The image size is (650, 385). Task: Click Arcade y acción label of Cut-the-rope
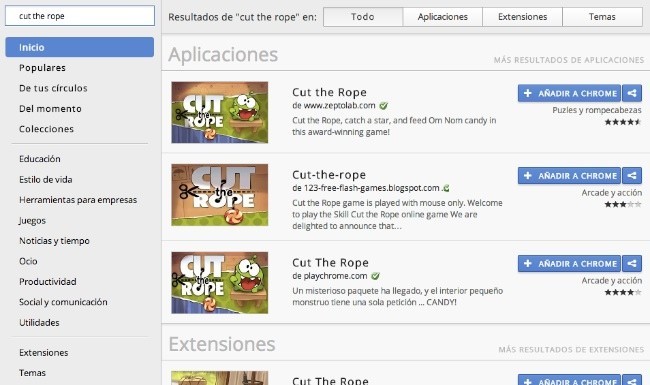pyautogui.click(x=611, y=193)
